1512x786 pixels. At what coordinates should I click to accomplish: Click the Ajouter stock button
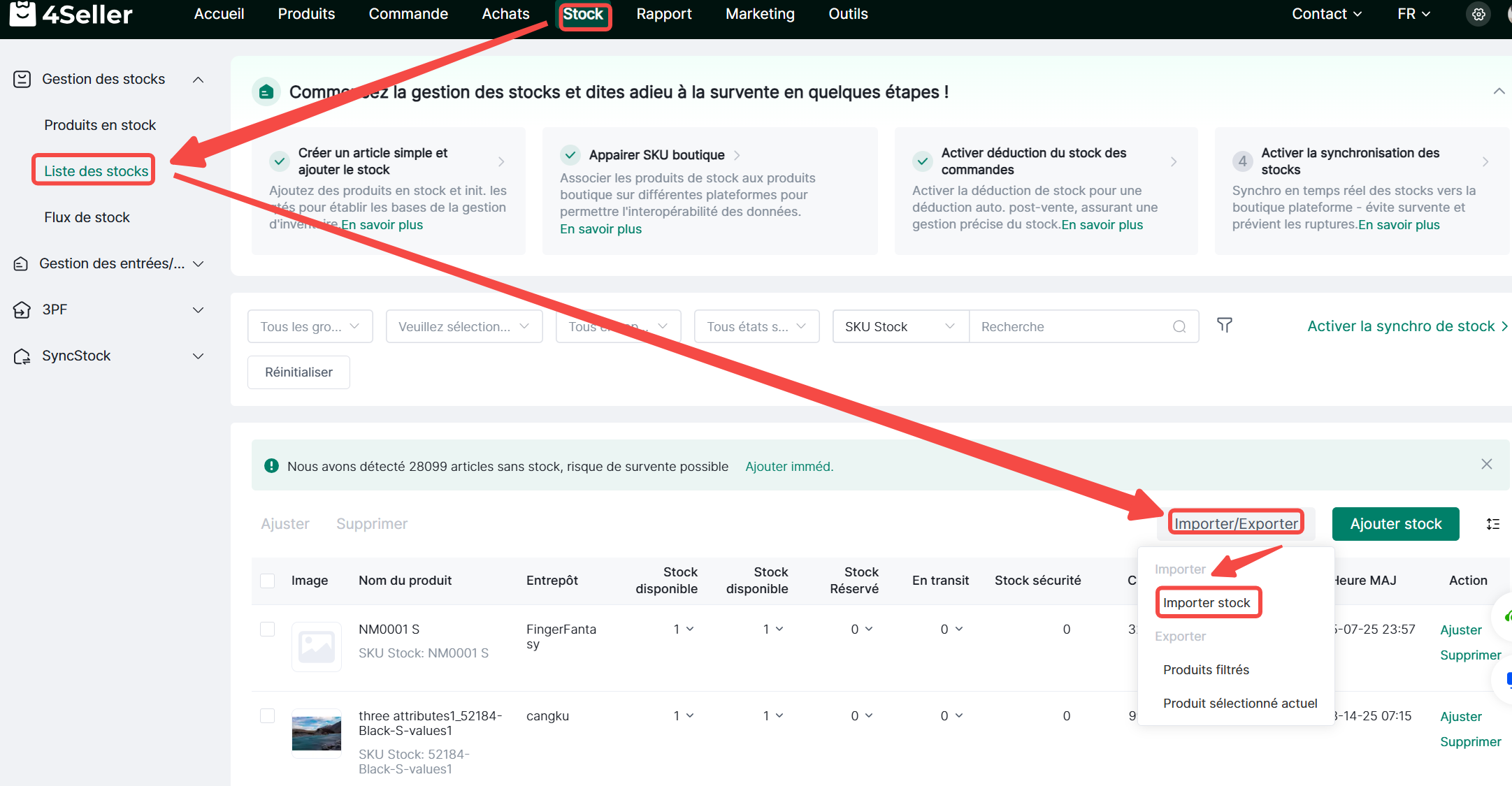pyautogui.click(x=1395, y=524)
